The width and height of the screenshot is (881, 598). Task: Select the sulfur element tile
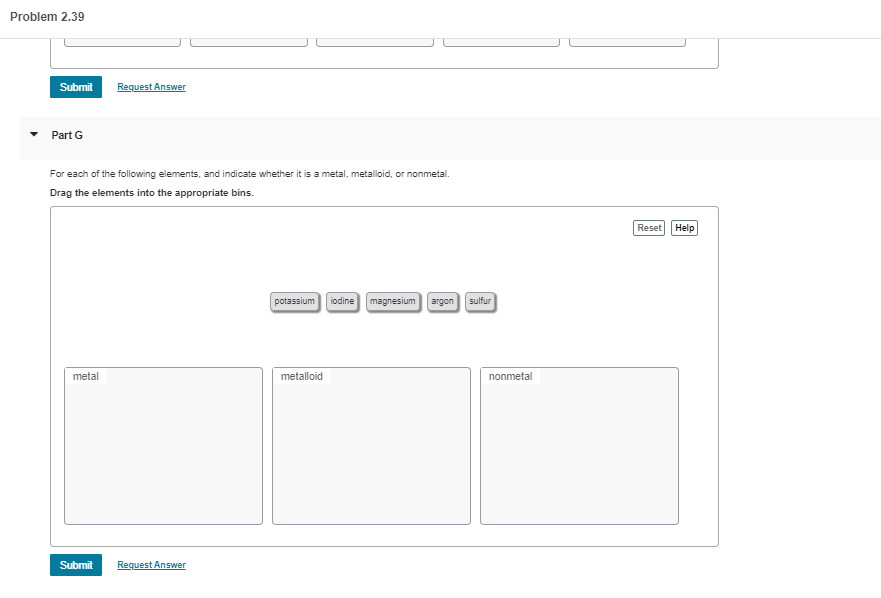(480, 301)
